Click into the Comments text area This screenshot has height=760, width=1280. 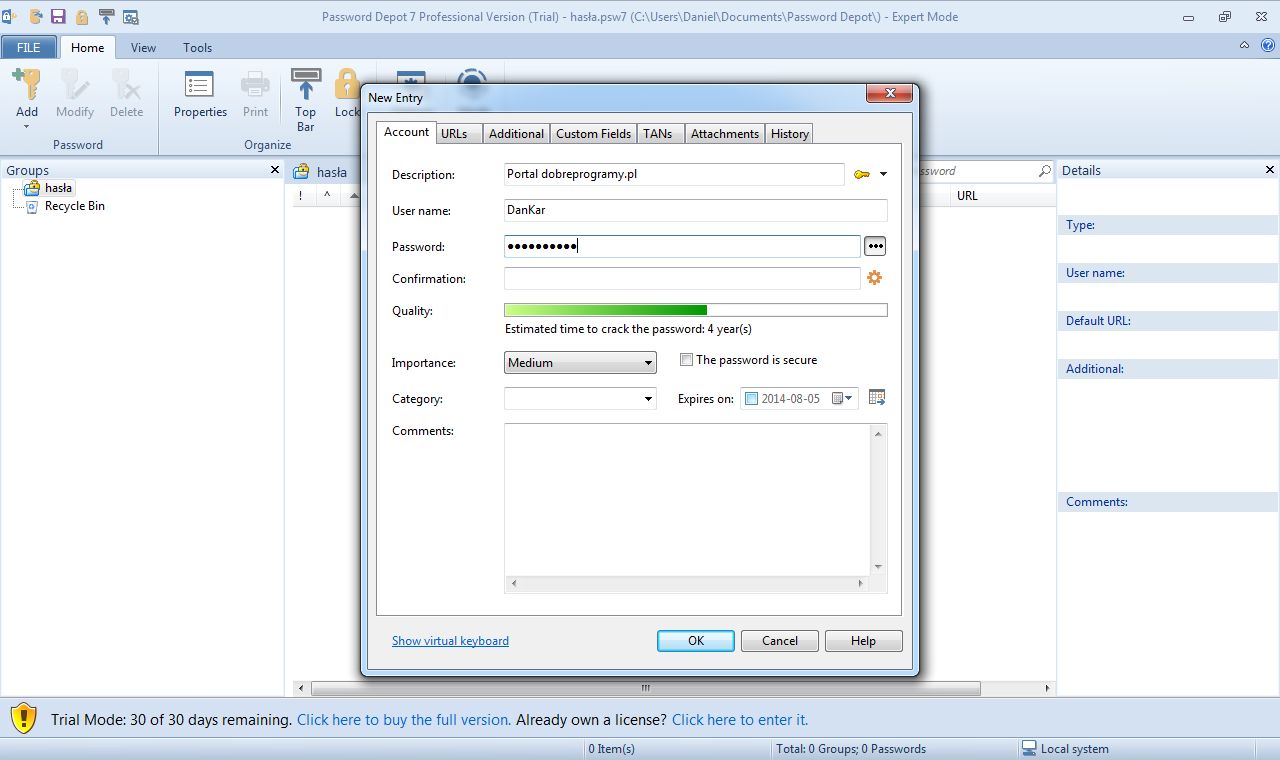pos(689,498)
